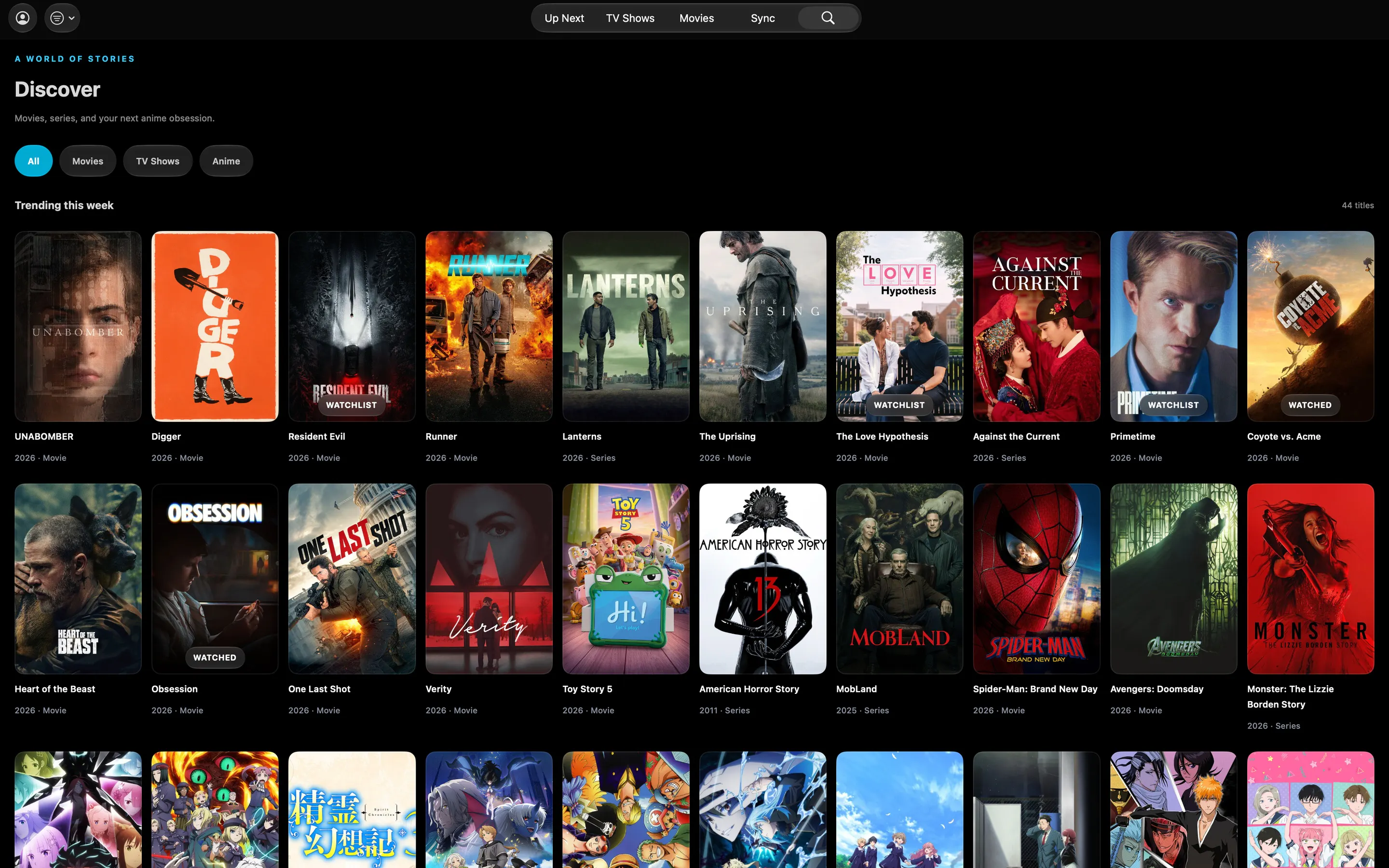Image resolution: width=1389 pixels, height=868 pixels.
Task: Open the One Last Shot poster
Action: (352, 579)
